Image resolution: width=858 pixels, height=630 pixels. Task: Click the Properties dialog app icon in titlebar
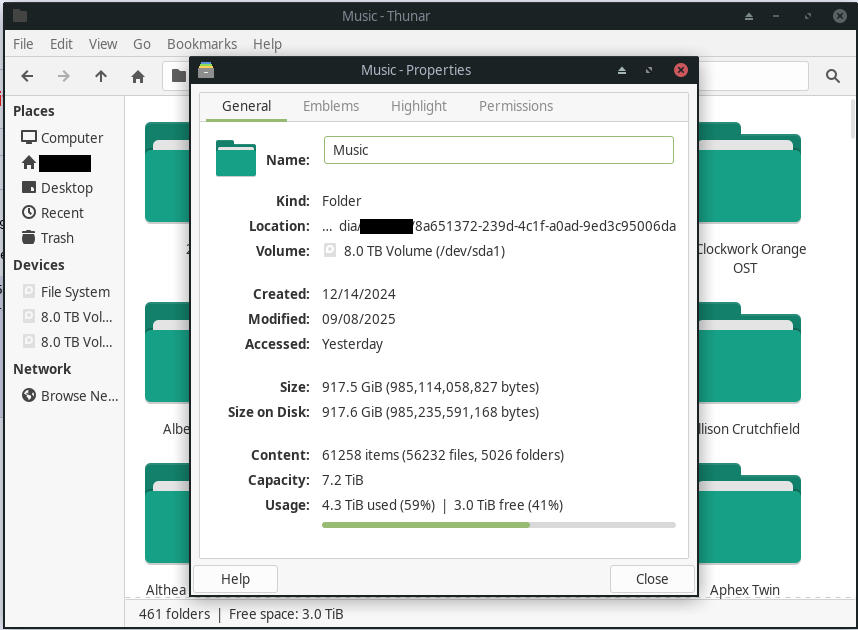(206, 70)
